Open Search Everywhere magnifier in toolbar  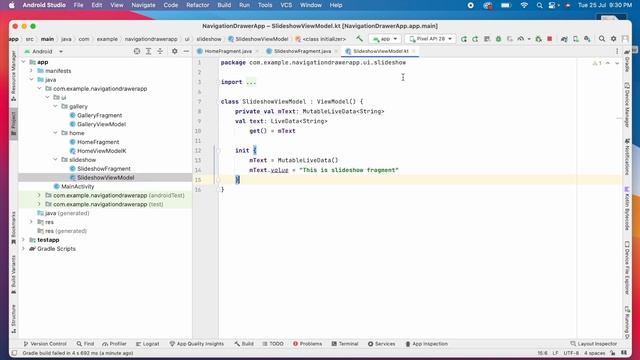point(602,39)
